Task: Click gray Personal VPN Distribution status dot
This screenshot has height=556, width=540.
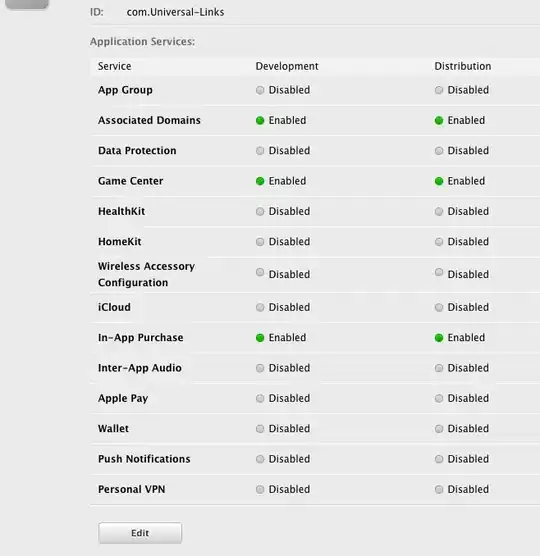Action: [x=439, y=490]
